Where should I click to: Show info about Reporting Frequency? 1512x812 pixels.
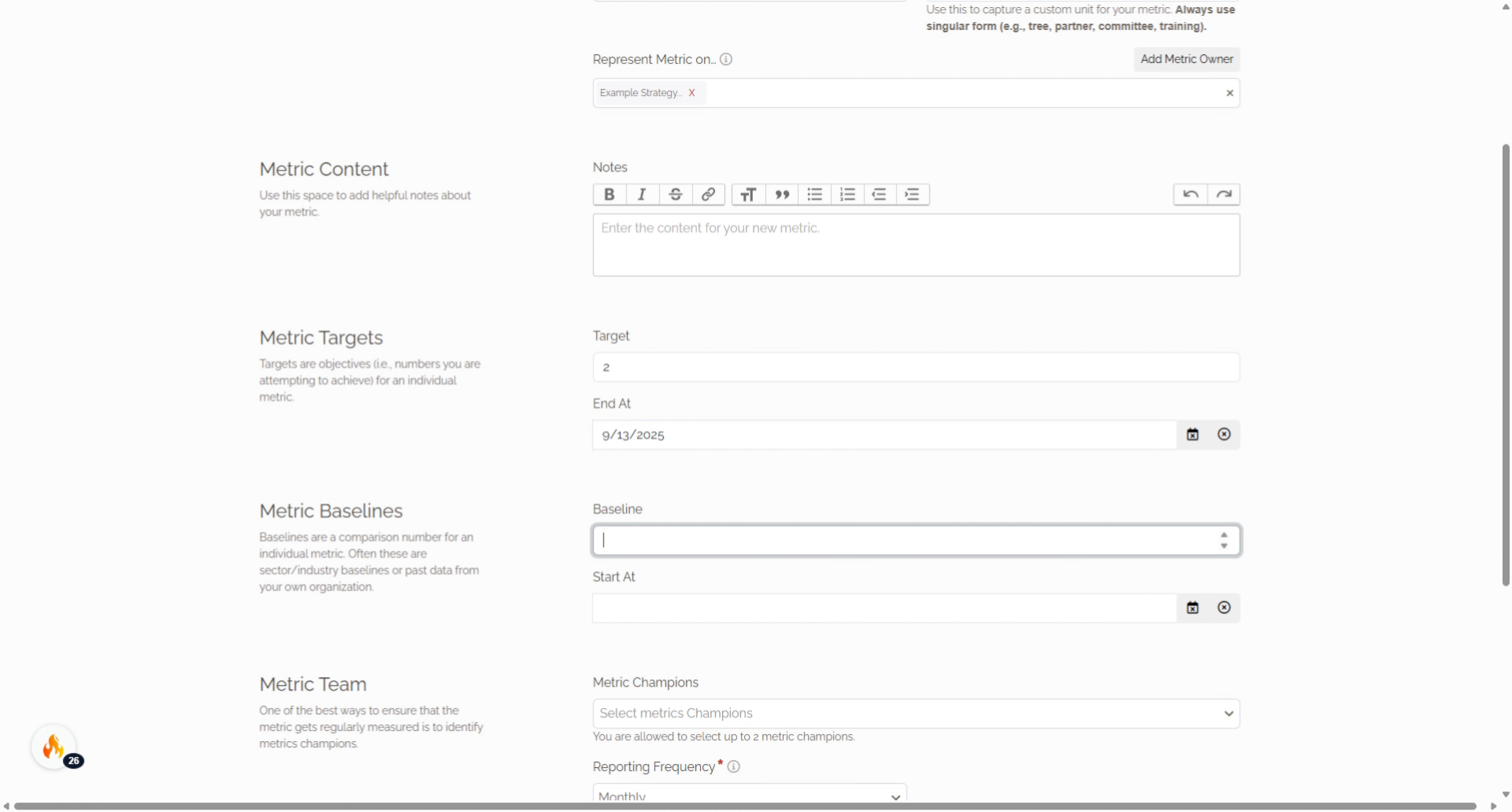(x=733, y=766)
